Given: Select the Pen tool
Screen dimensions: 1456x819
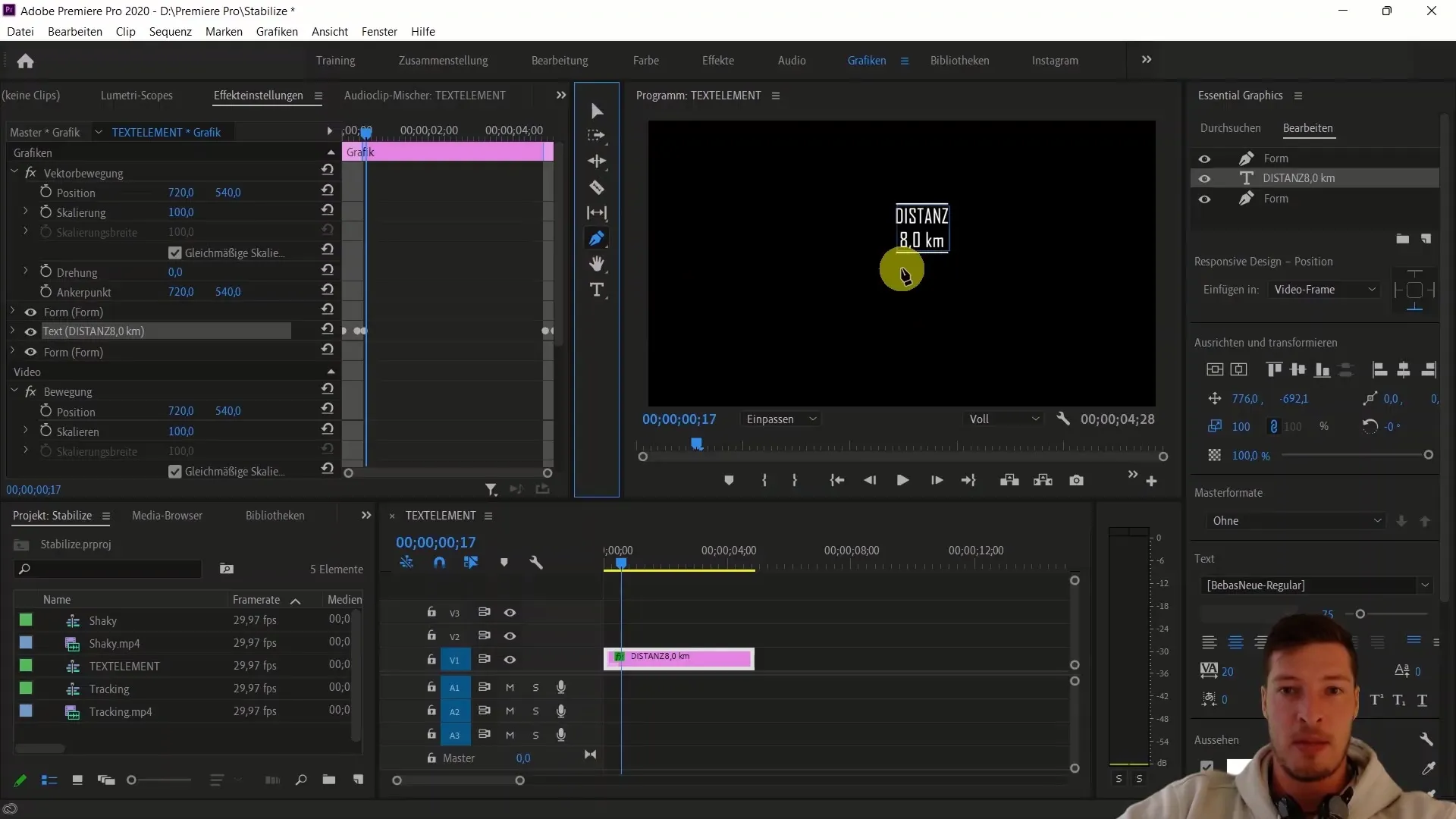Looking at the screenshot, I should coord(597,239).
